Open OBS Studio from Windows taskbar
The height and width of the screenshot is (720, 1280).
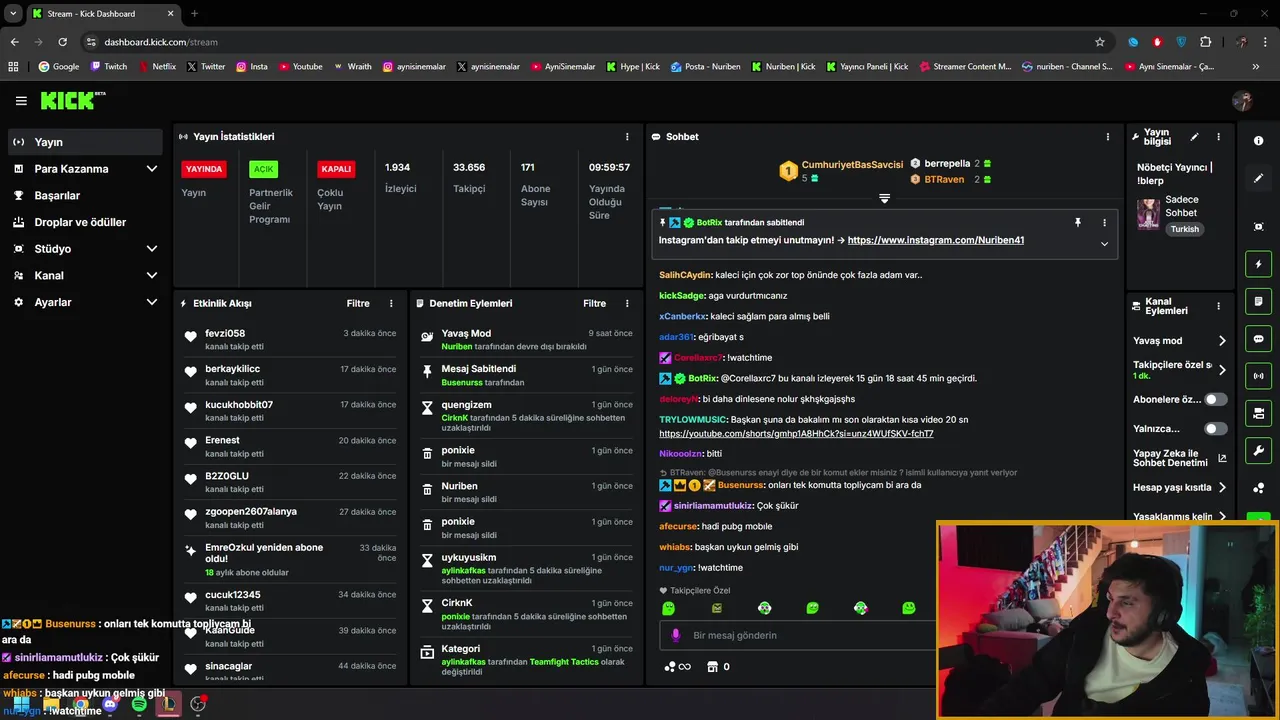[198, 704]
